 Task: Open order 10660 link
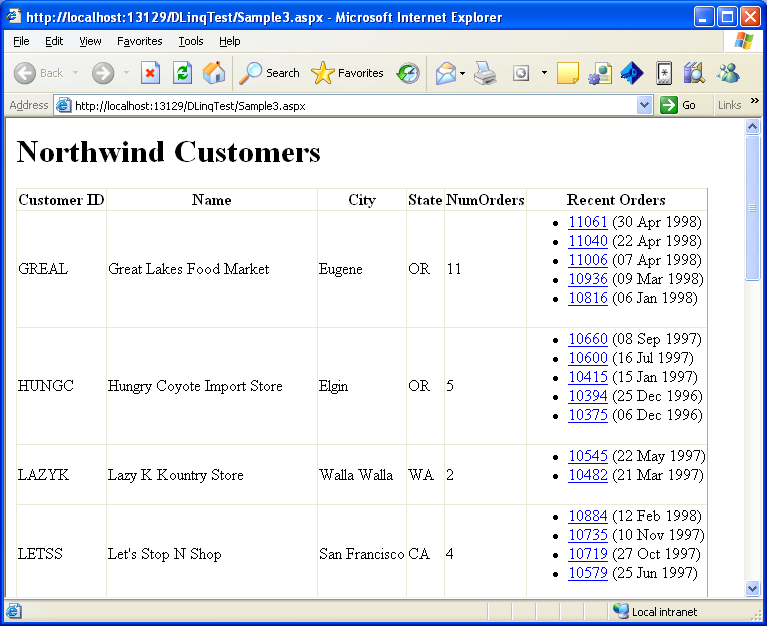(587, 339)
